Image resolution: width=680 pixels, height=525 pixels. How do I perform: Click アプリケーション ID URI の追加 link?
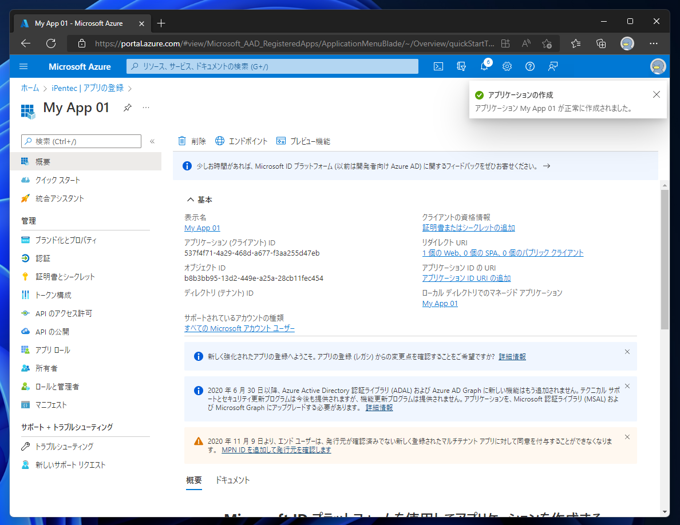pyautogui.click(x=466, y=278)
